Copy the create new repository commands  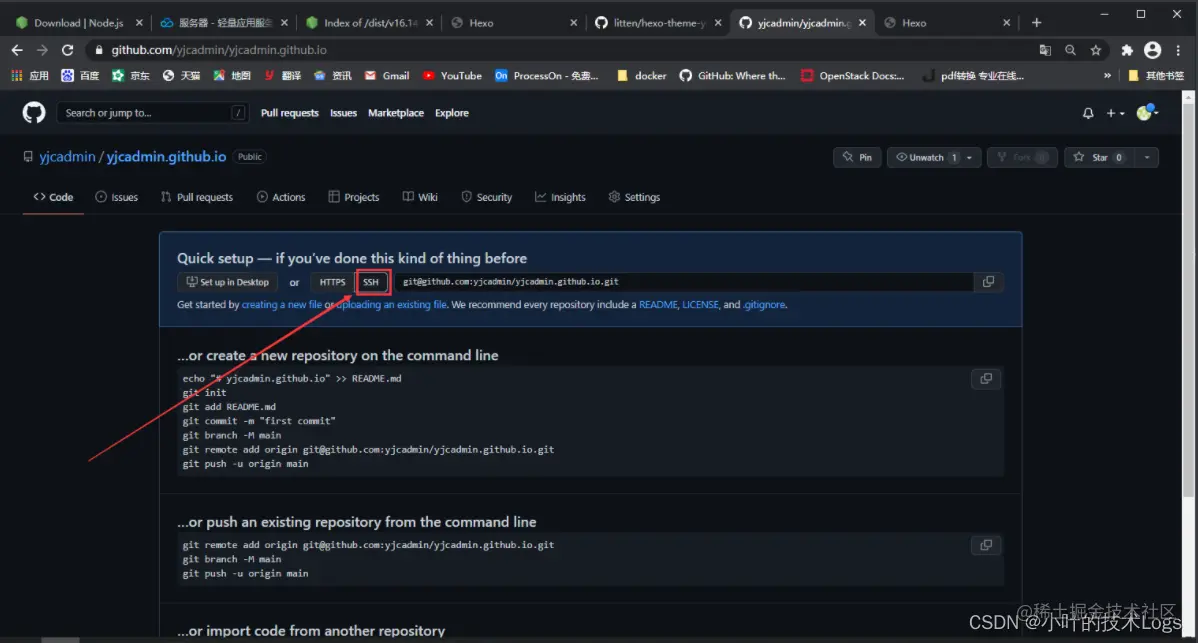(986, 379)
